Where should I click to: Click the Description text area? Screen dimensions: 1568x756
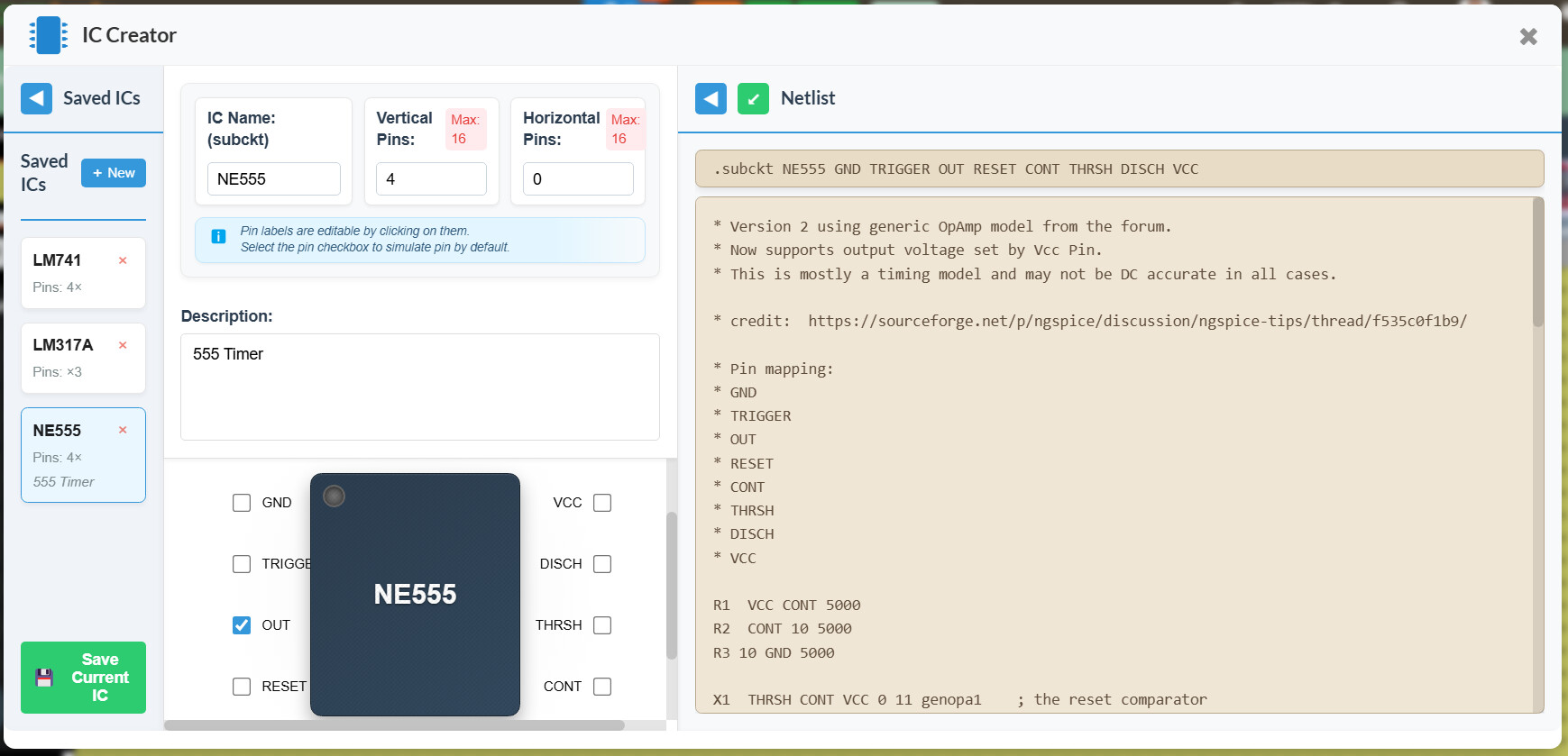(x=420, y=387)
